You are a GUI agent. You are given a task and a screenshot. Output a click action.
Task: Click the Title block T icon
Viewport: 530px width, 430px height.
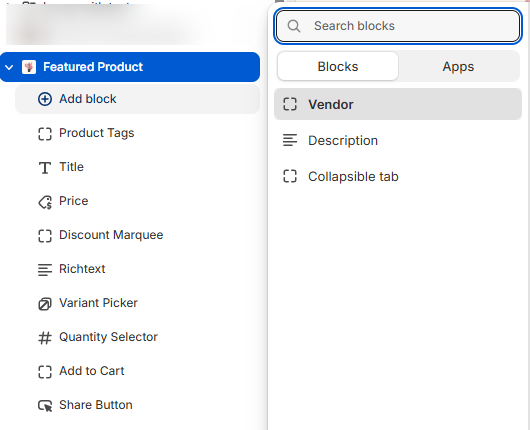coord(45,168)
